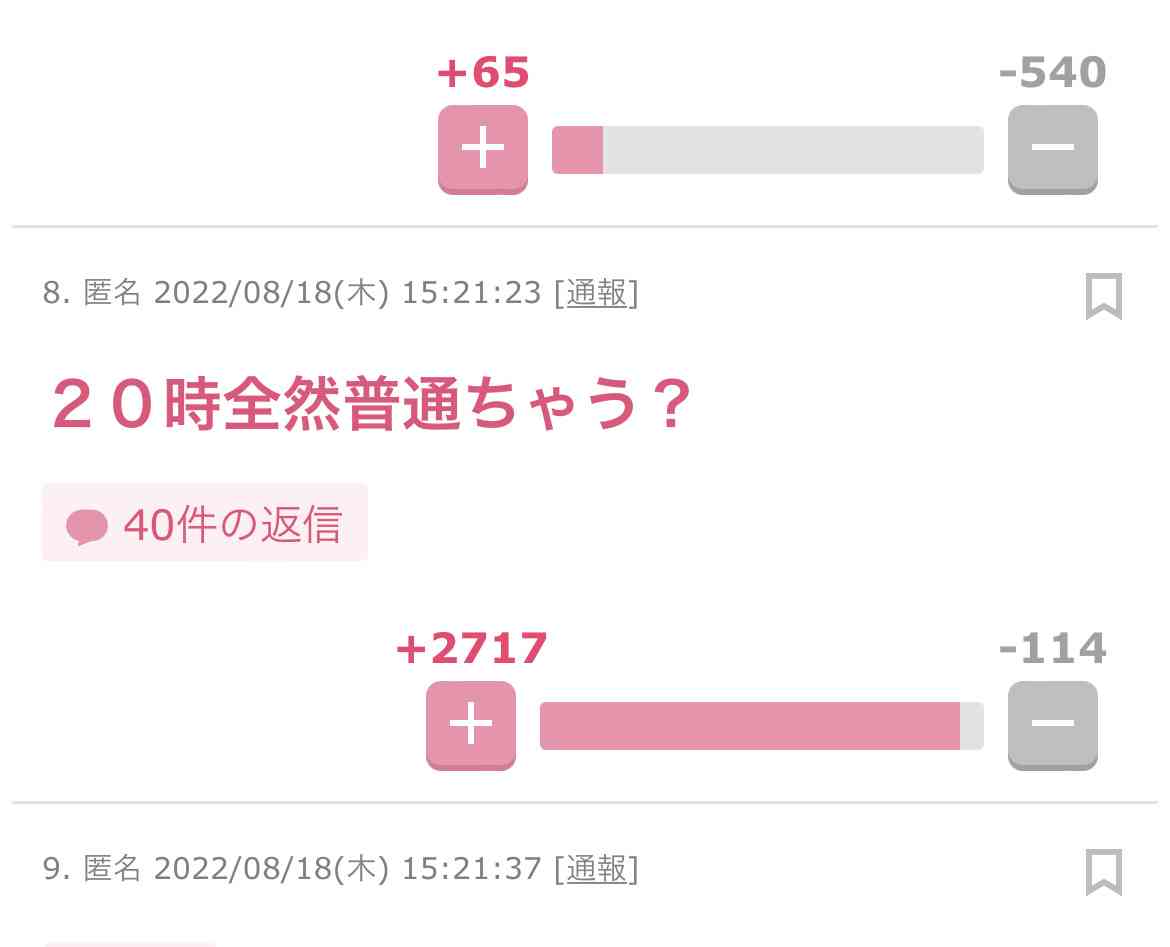1170x947 pixels.
Task: Click the top comment vote ratio bar
Action: coord(768,150)
